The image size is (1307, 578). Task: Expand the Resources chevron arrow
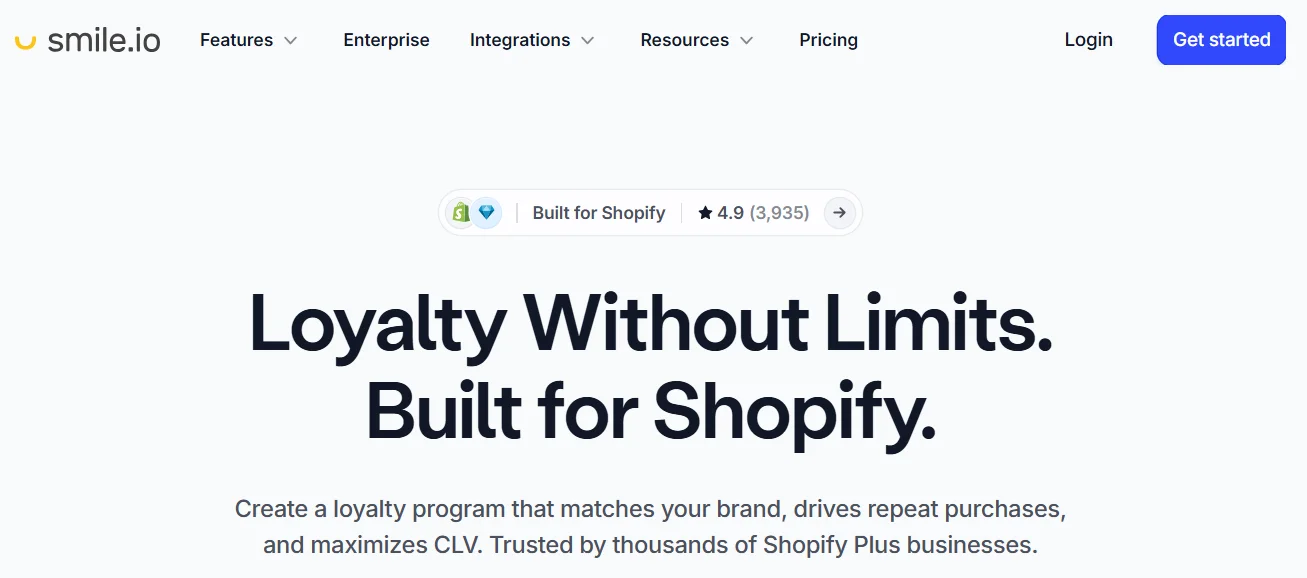(747, 41)
